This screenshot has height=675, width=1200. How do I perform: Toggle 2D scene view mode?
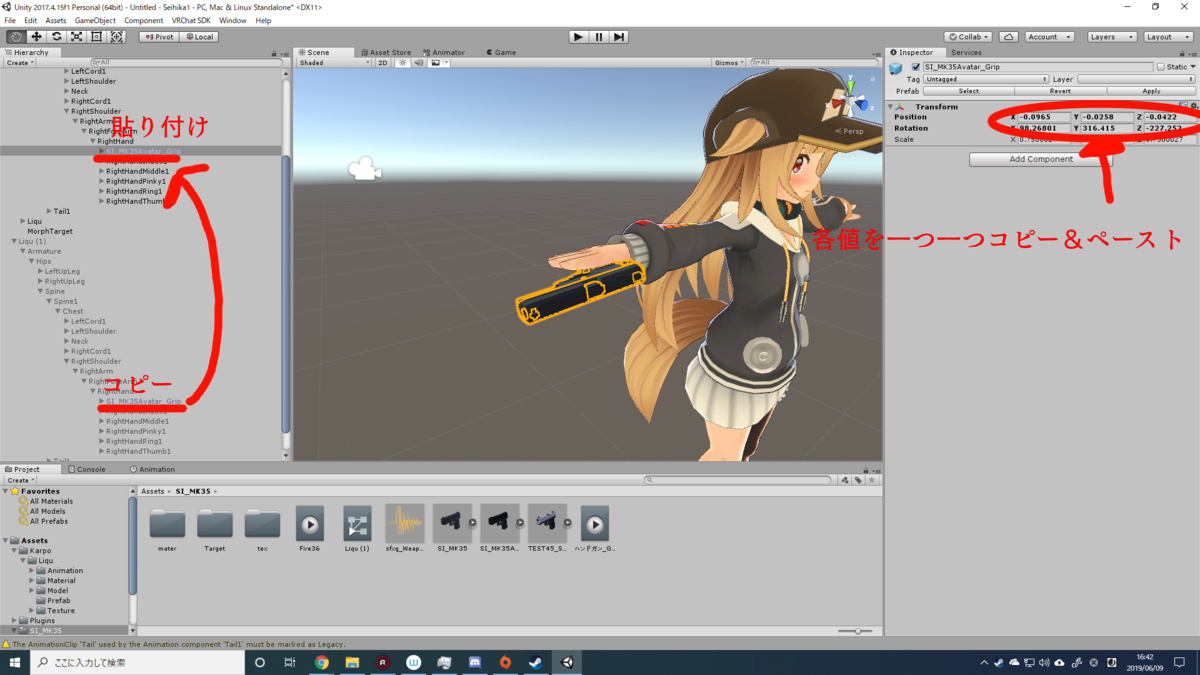tap(383, 63)
